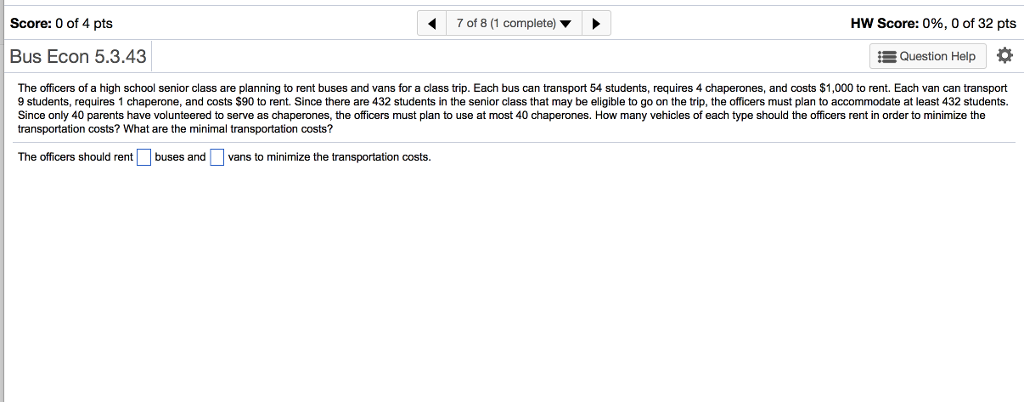
Task: Open the Question Help button
Action: click(x=930, y=56)
